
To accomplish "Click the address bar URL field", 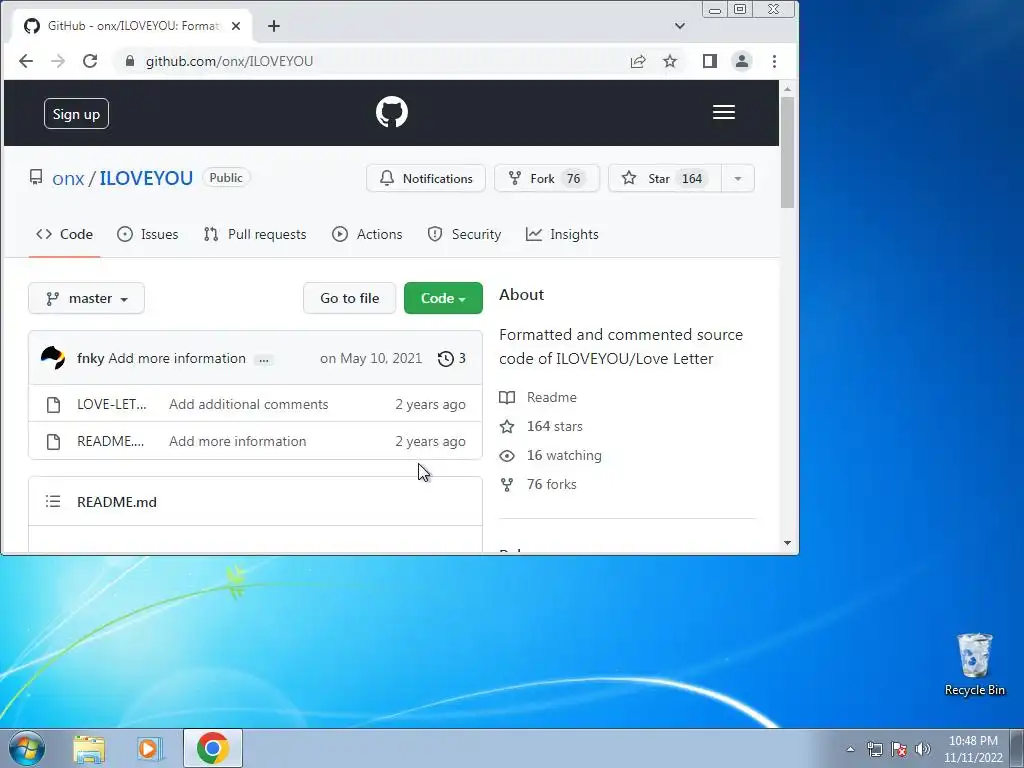I will click(372, 61).
